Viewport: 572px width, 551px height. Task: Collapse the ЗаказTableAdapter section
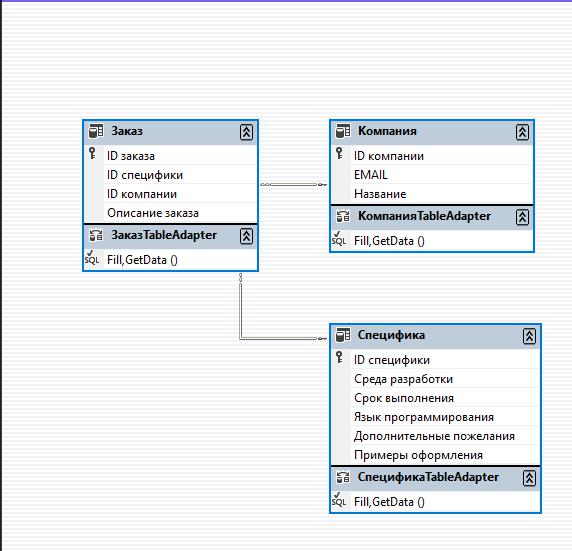(x=247, y=236)
